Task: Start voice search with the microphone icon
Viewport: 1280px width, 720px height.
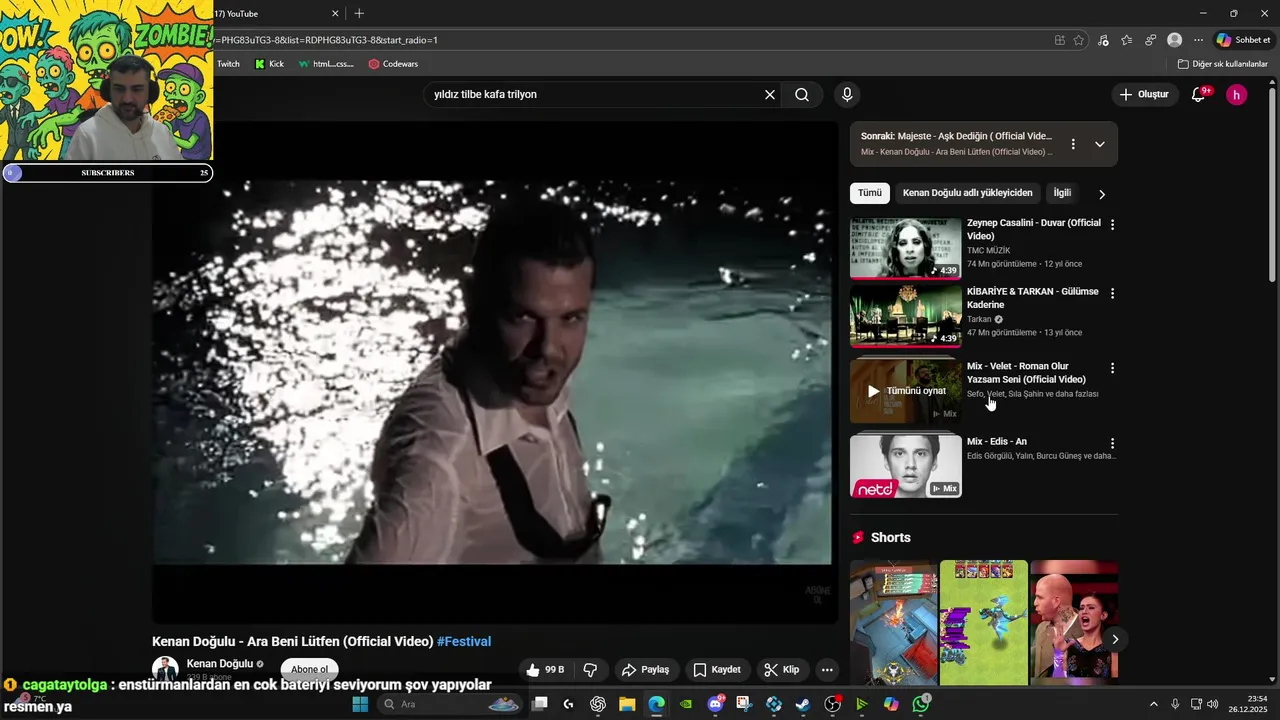Action: (847, 95)
